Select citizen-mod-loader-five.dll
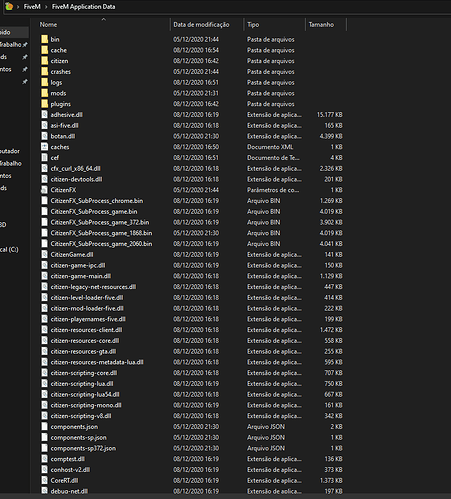 [x=87, y=308]
